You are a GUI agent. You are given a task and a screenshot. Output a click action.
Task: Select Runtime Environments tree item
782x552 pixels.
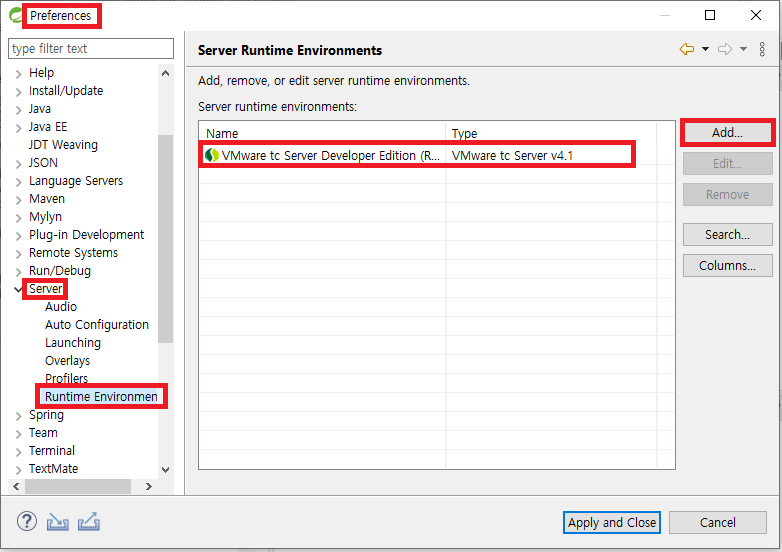pos(101,396)
